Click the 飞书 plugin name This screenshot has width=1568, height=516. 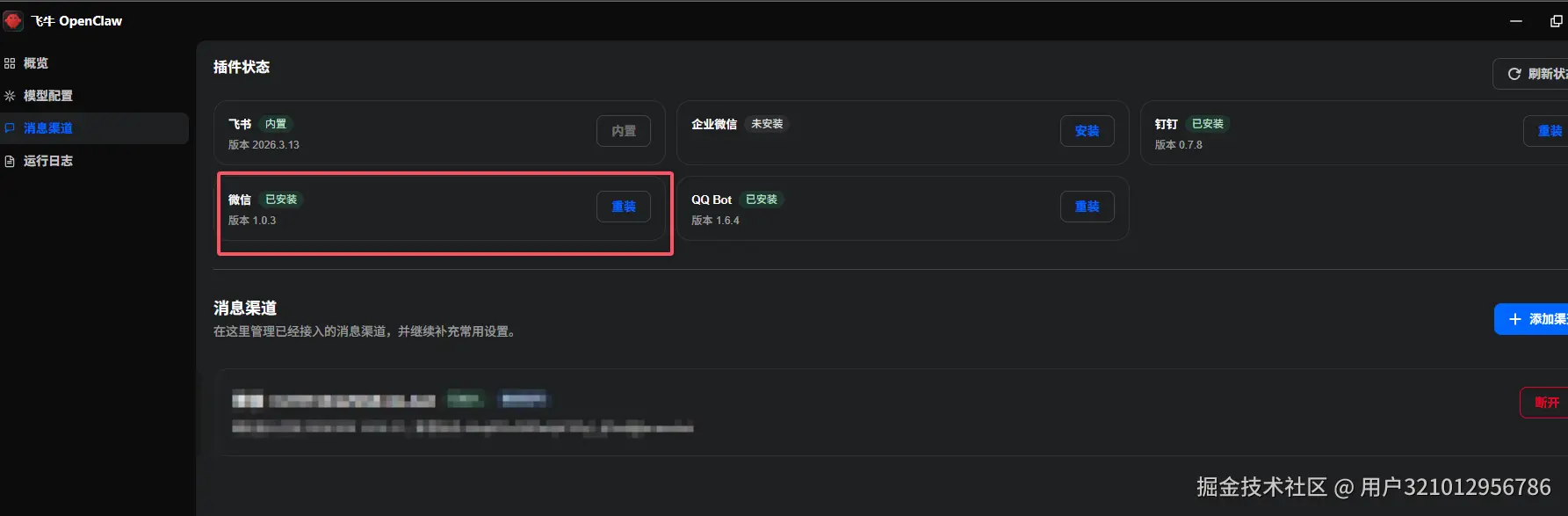[x=240, y=124]
